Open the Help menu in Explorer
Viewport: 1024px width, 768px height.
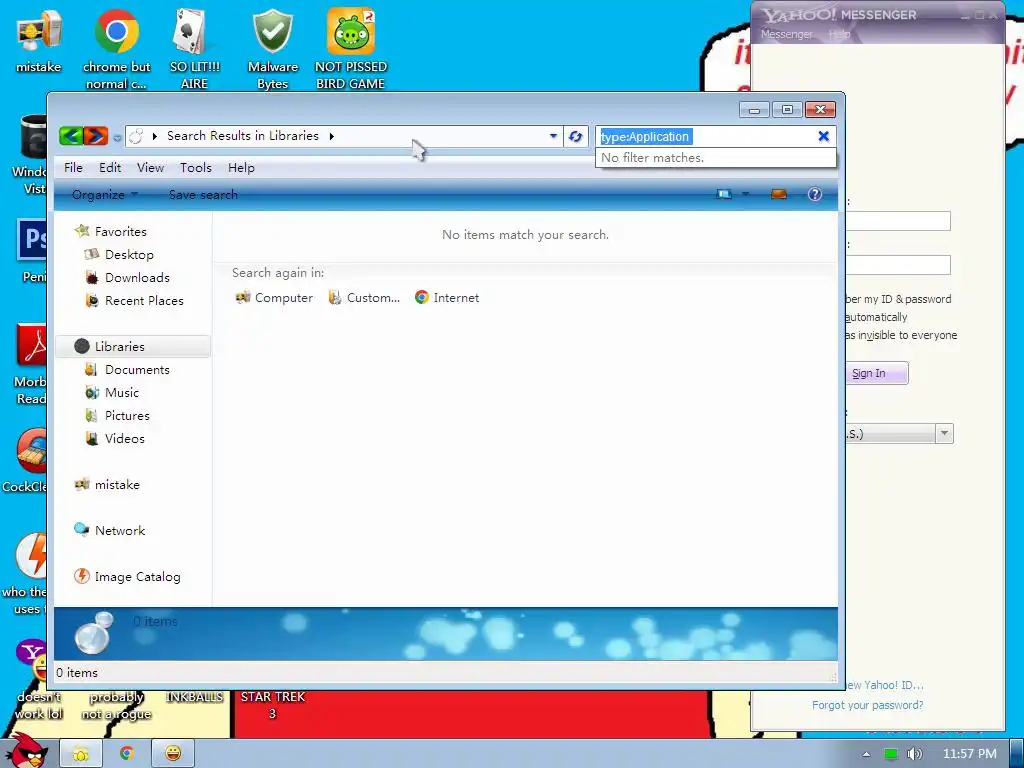[x=241, y=168]
